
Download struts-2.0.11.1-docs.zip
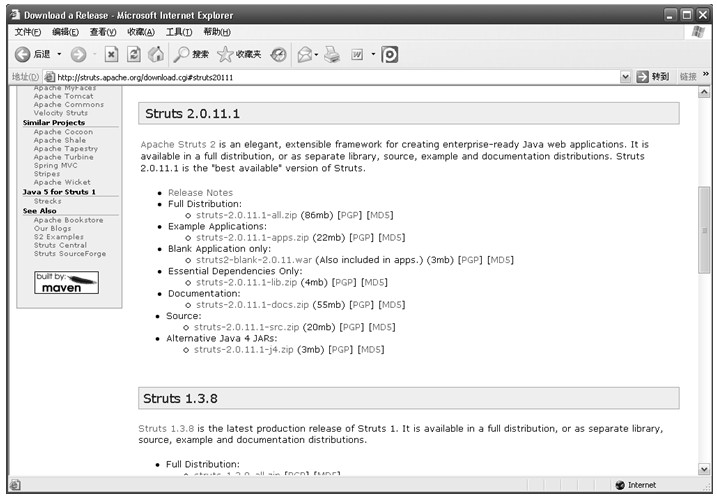coord(252,305)
